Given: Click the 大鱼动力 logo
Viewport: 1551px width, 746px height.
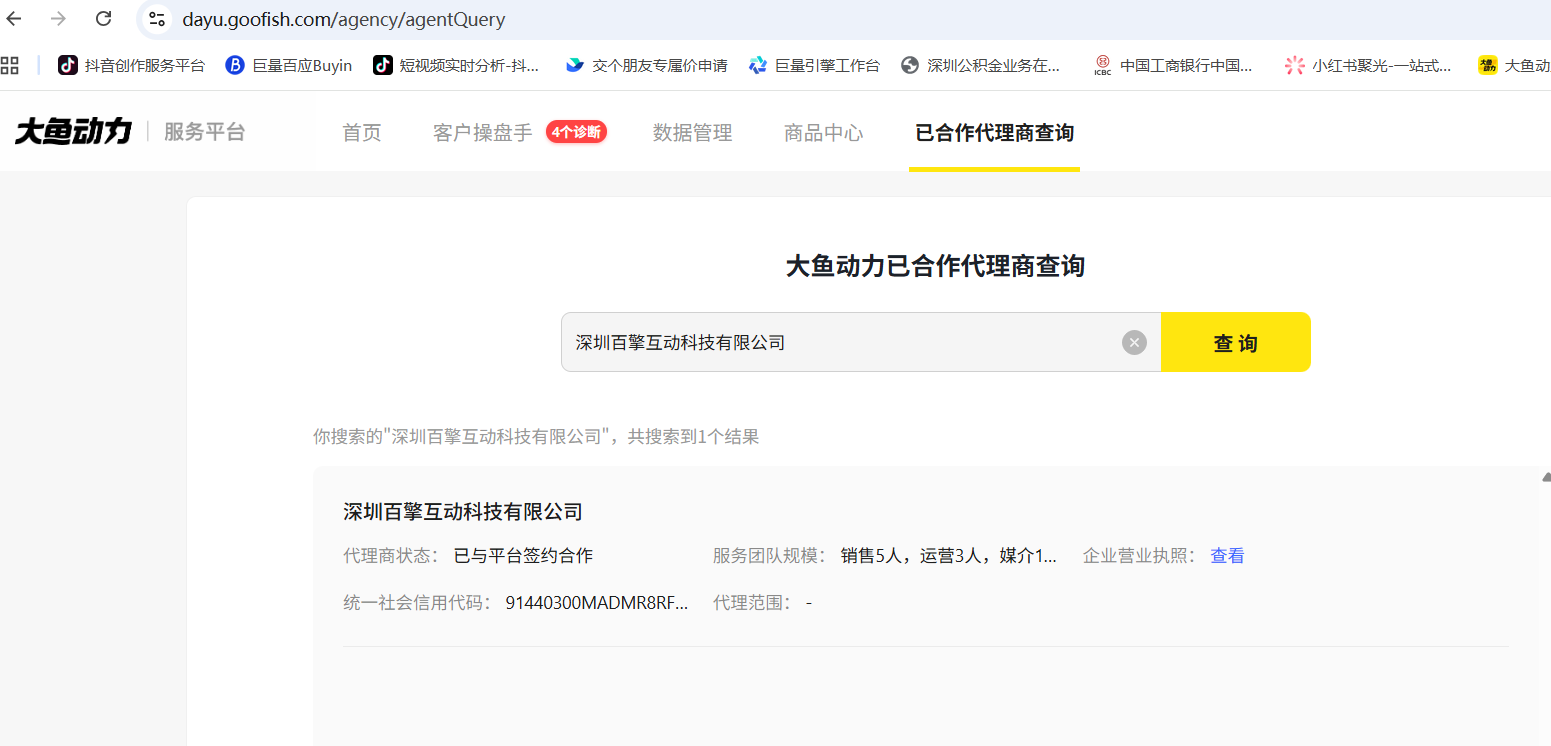Looking at the screenshot, I should click(73, 132).
